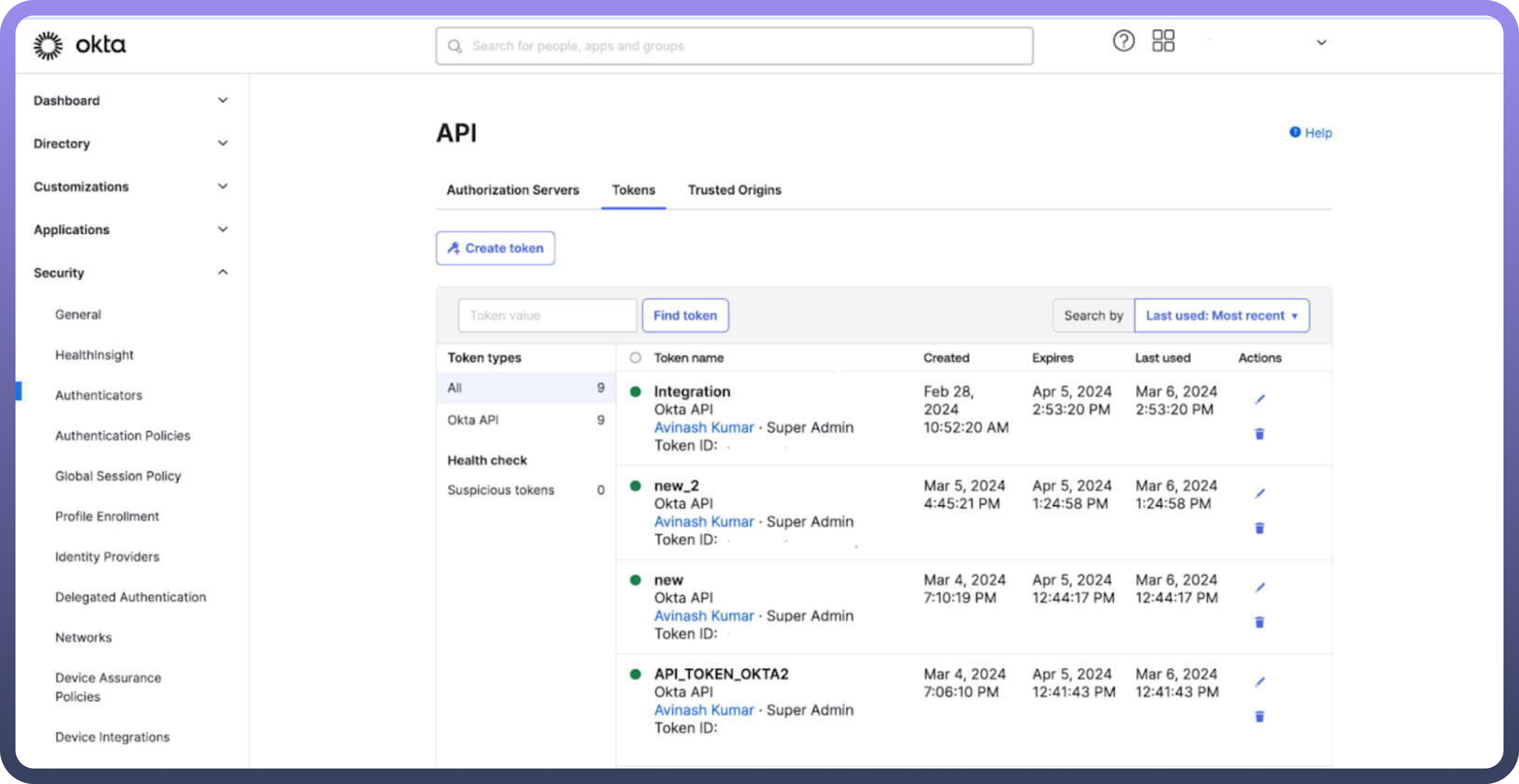1519x784 pixels.
Task: Open the account menu chevron at top right
Action: pyautogui.click(x=1321, y=43)
